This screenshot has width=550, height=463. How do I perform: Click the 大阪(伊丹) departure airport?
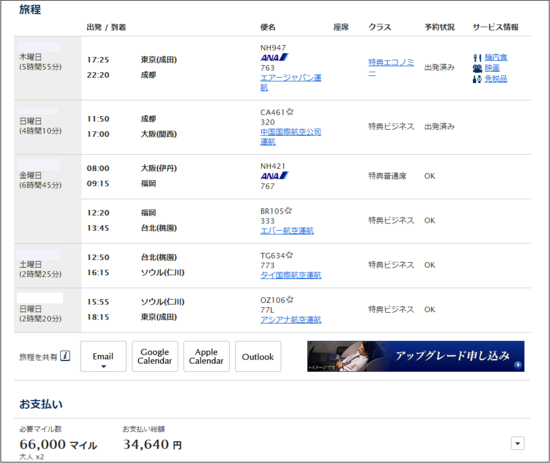(159, 168)
